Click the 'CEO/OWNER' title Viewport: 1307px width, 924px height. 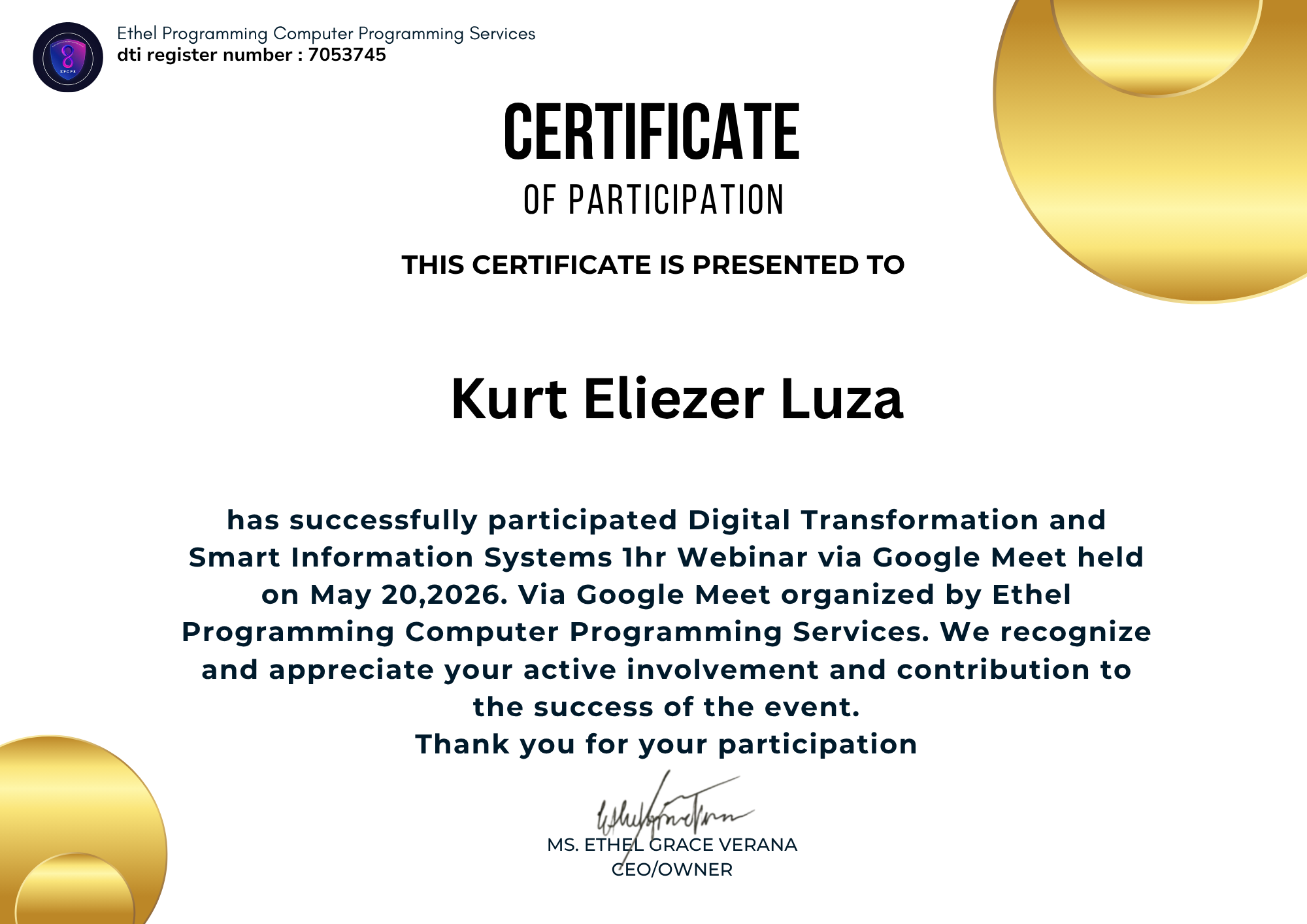[672, 870]
